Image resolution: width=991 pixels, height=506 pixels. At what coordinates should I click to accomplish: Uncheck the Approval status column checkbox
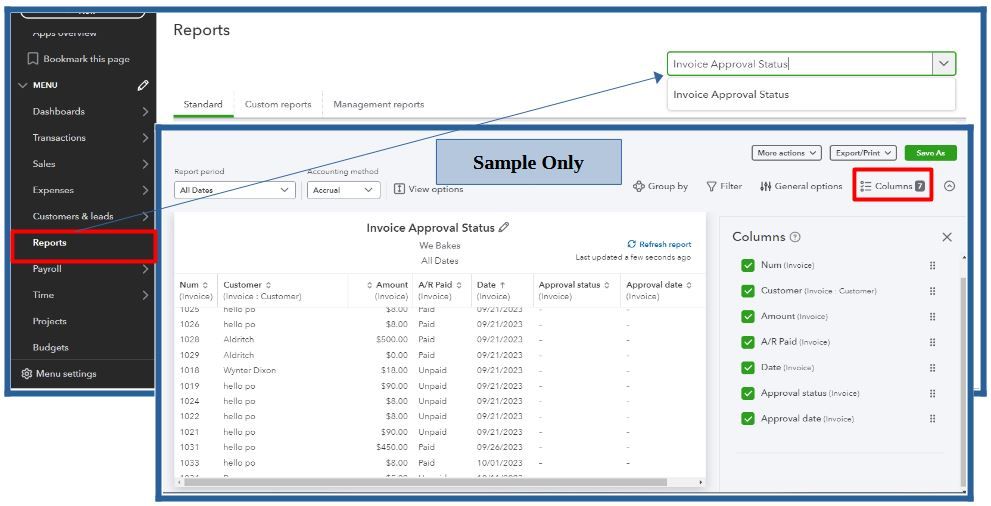(748, 394)
